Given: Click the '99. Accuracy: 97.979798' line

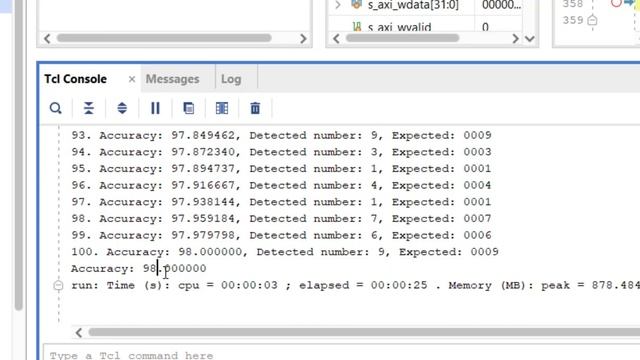Looking at the screenshot, I should pos(282,235).
